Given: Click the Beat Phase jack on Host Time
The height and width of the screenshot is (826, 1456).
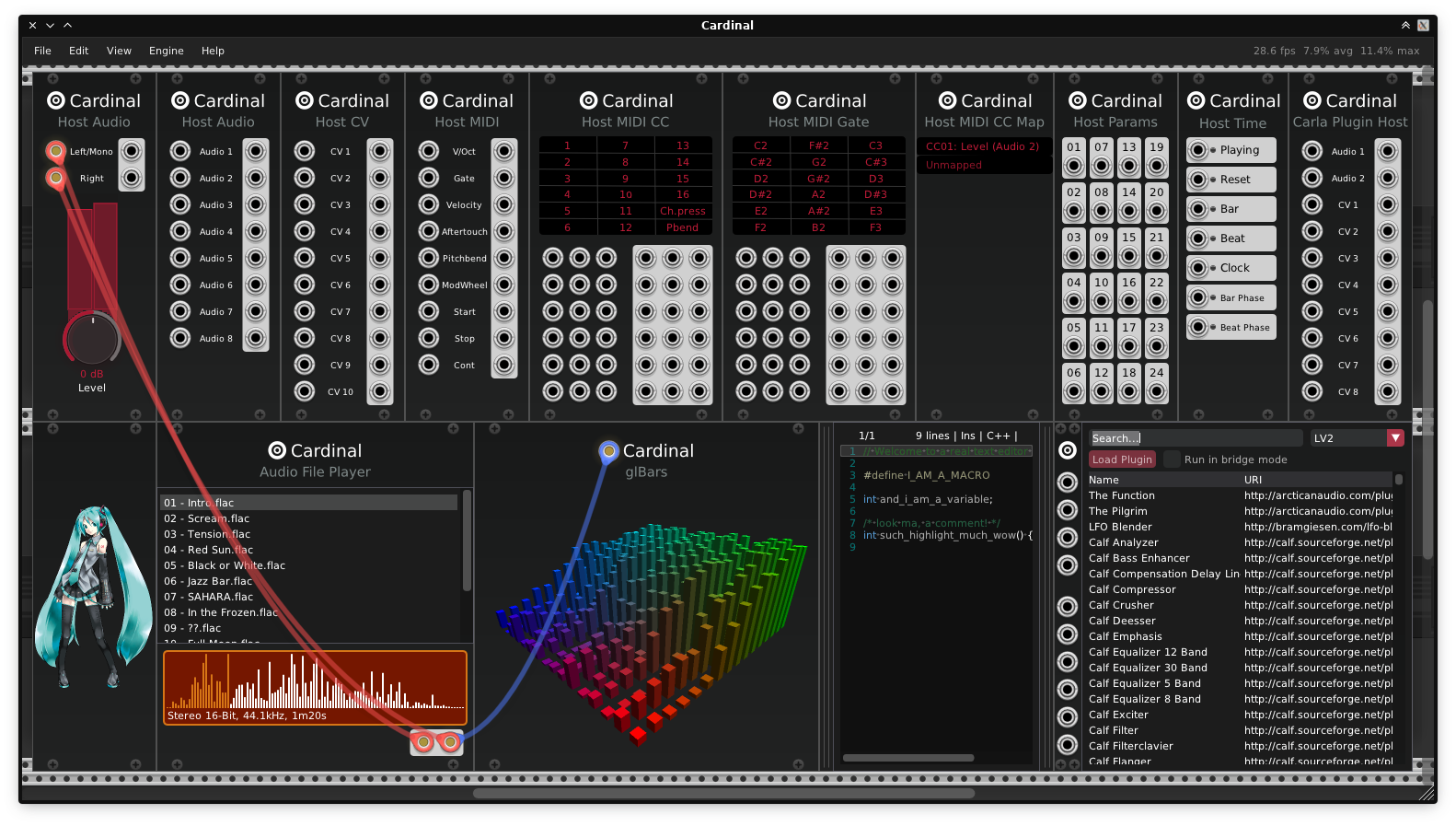Looking at the screenshot, I should point(1198,326).
